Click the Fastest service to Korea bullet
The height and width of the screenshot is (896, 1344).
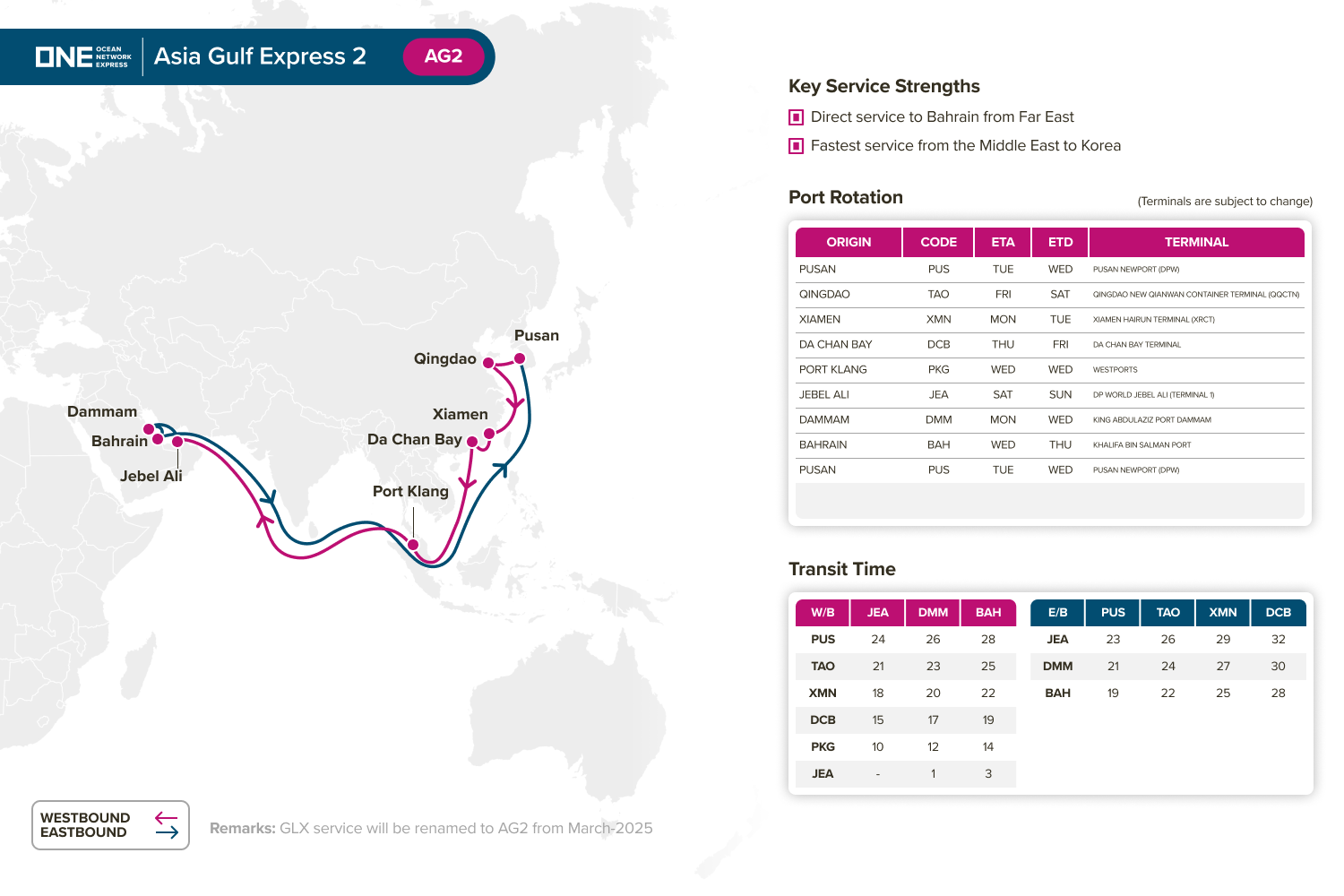pyautogui.click(x=796, y=146)
